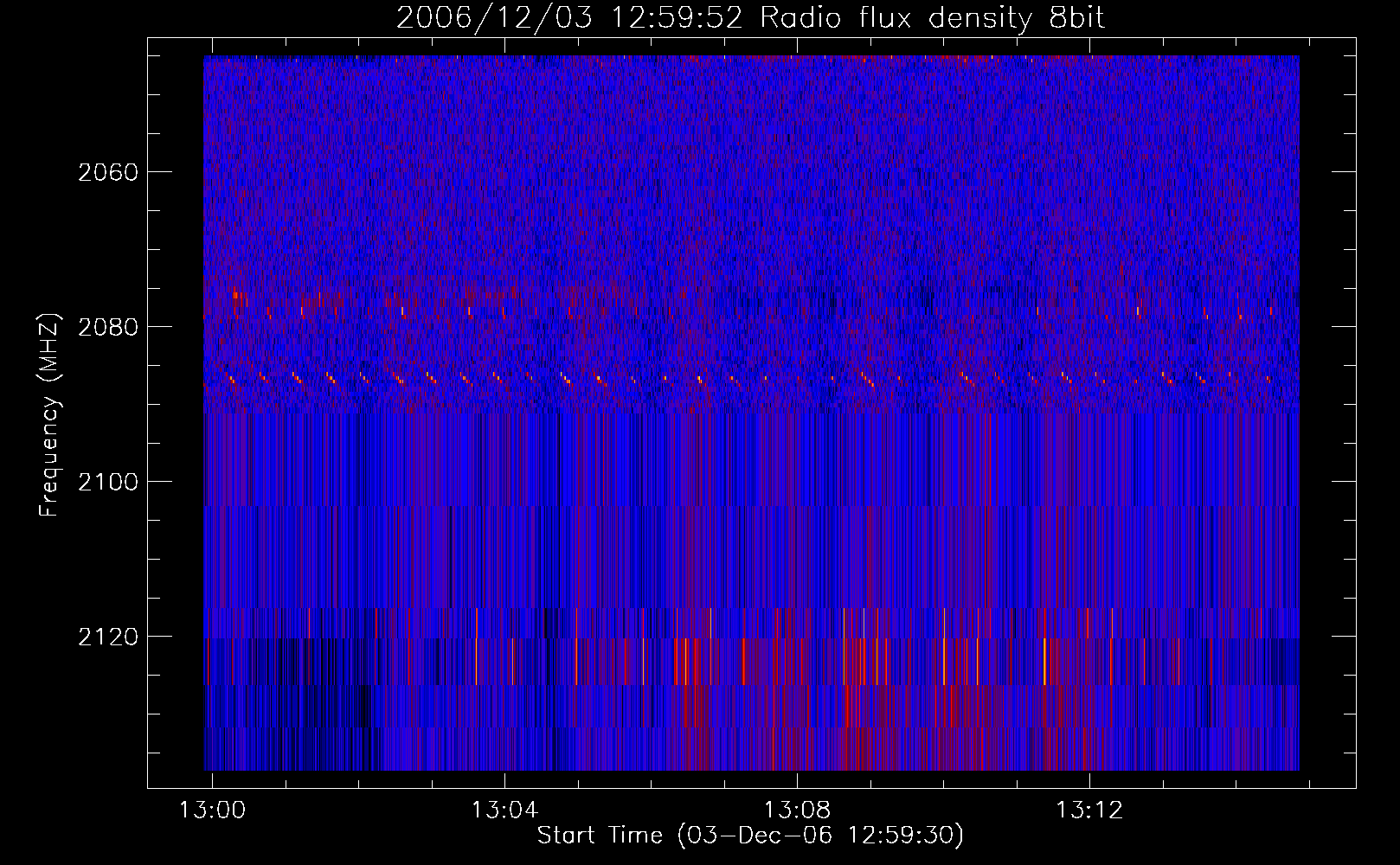Select the 2100 frequency axis label

coord(108,482)
